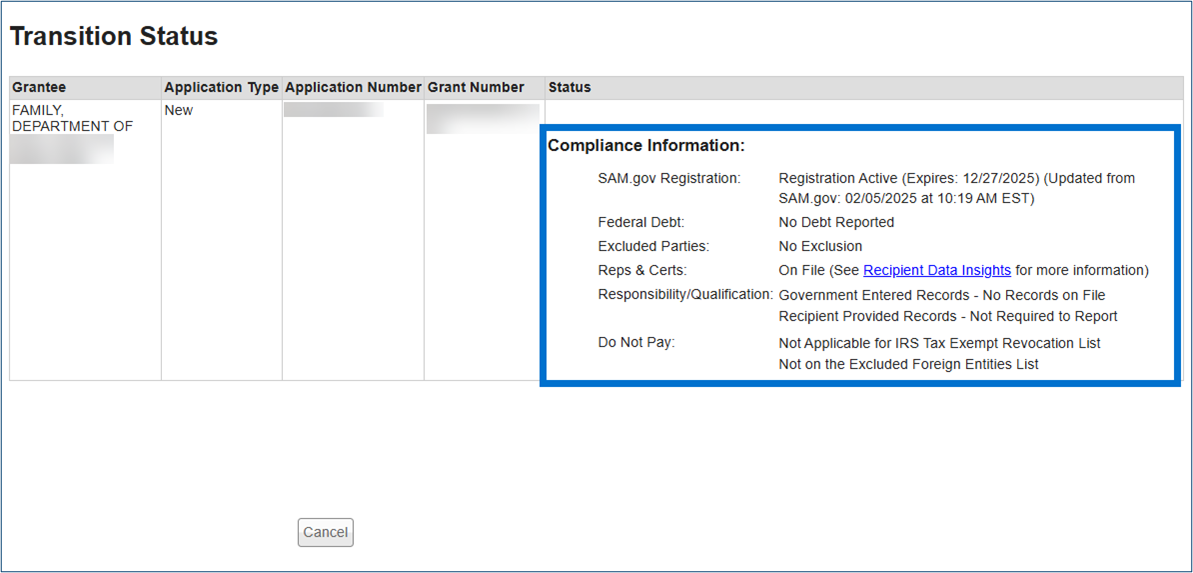1193x573 pixels.
Task: Select the Do Not Pay label
Action: point(636,342)
